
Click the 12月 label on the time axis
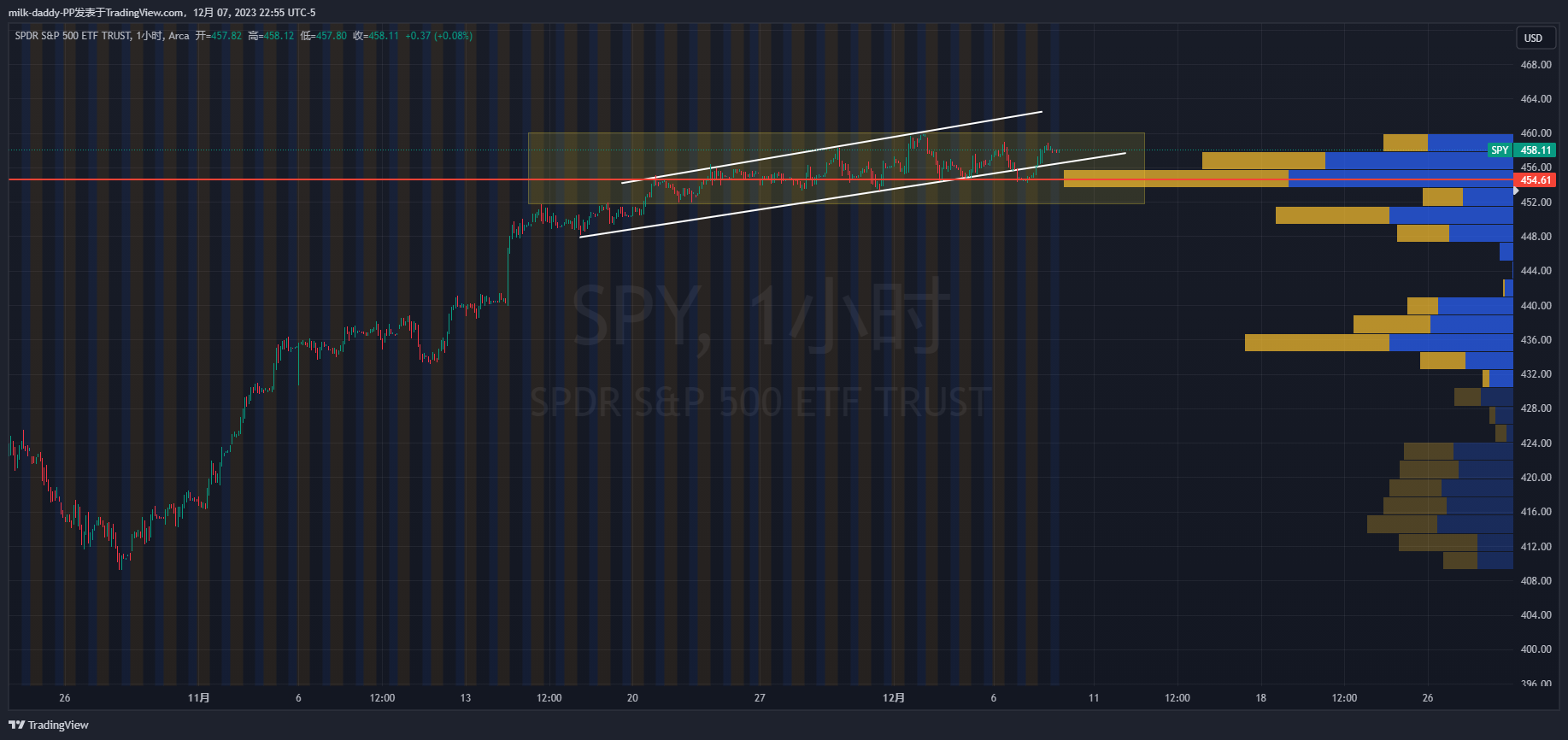pyautogui.click(x=893, y=698)
